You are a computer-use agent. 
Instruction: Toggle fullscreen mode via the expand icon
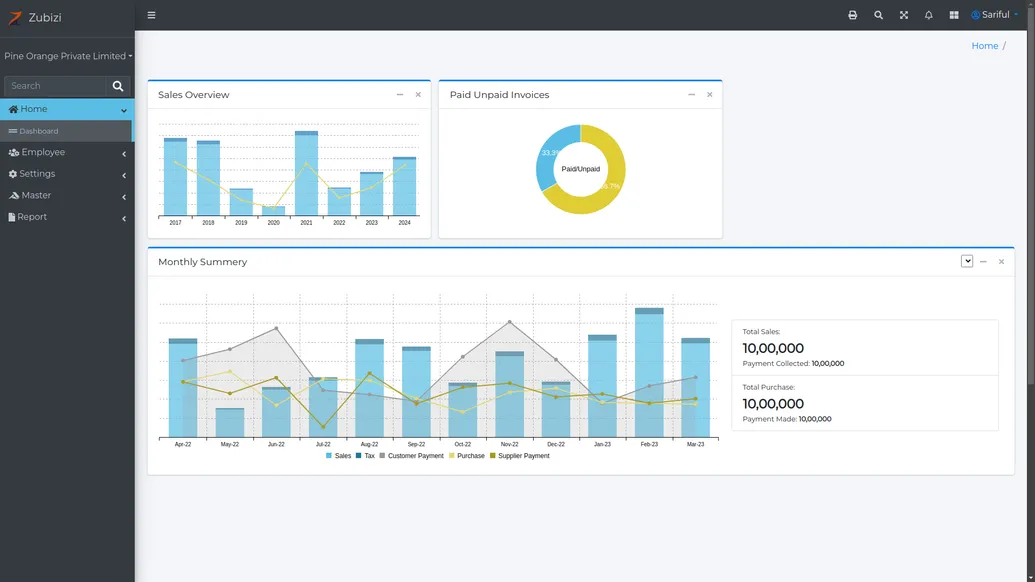point(902,14)
